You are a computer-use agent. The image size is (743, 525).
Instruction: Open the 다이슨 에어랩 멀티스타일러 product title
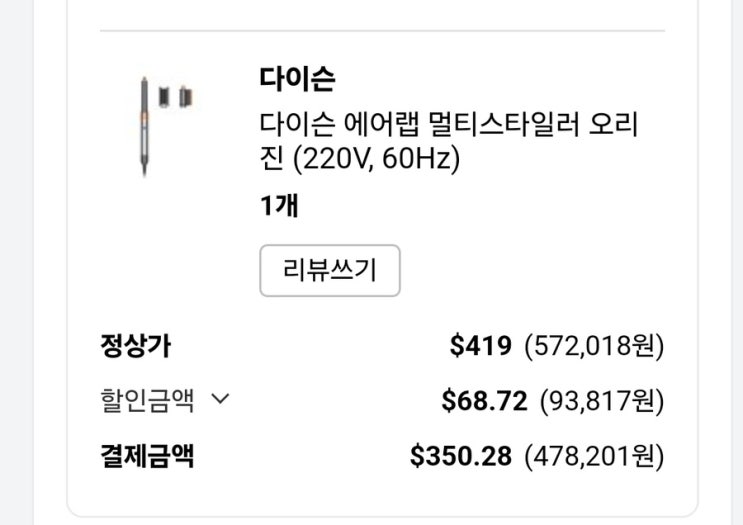pos(448,126)
